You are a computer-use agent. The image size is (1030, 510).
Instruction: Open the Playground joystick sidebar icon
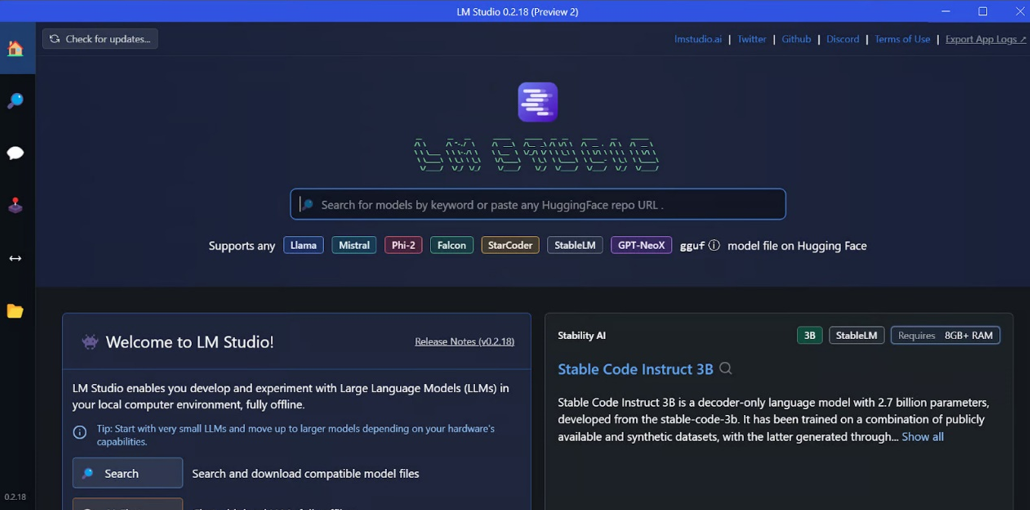tap(15, 206)
